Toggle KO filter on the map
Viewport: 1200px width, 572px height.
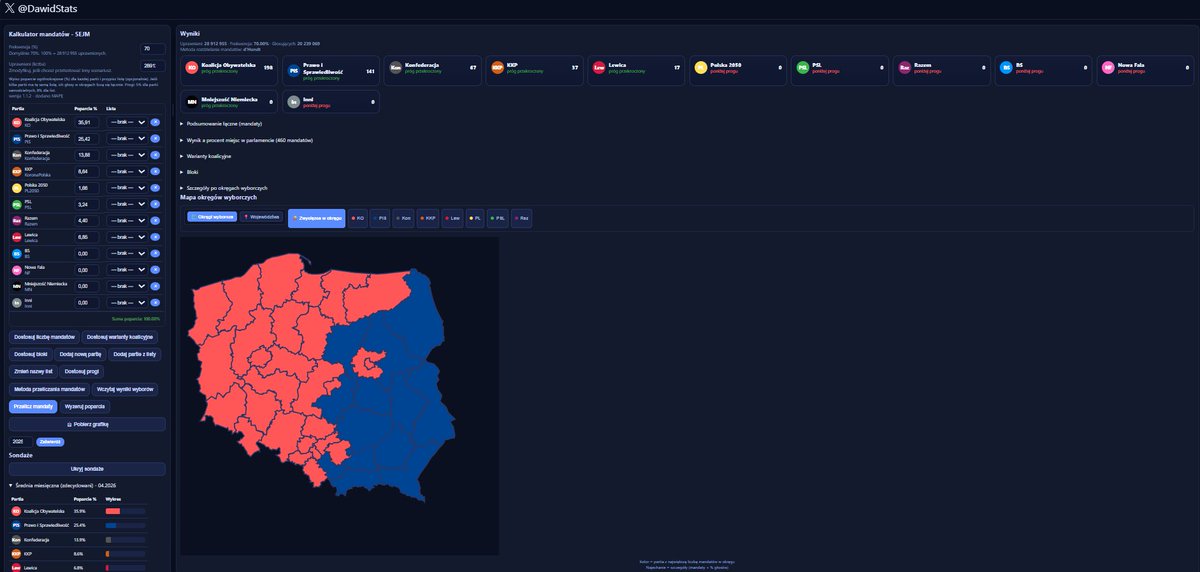pyautogui.click(x=357, y=217)
